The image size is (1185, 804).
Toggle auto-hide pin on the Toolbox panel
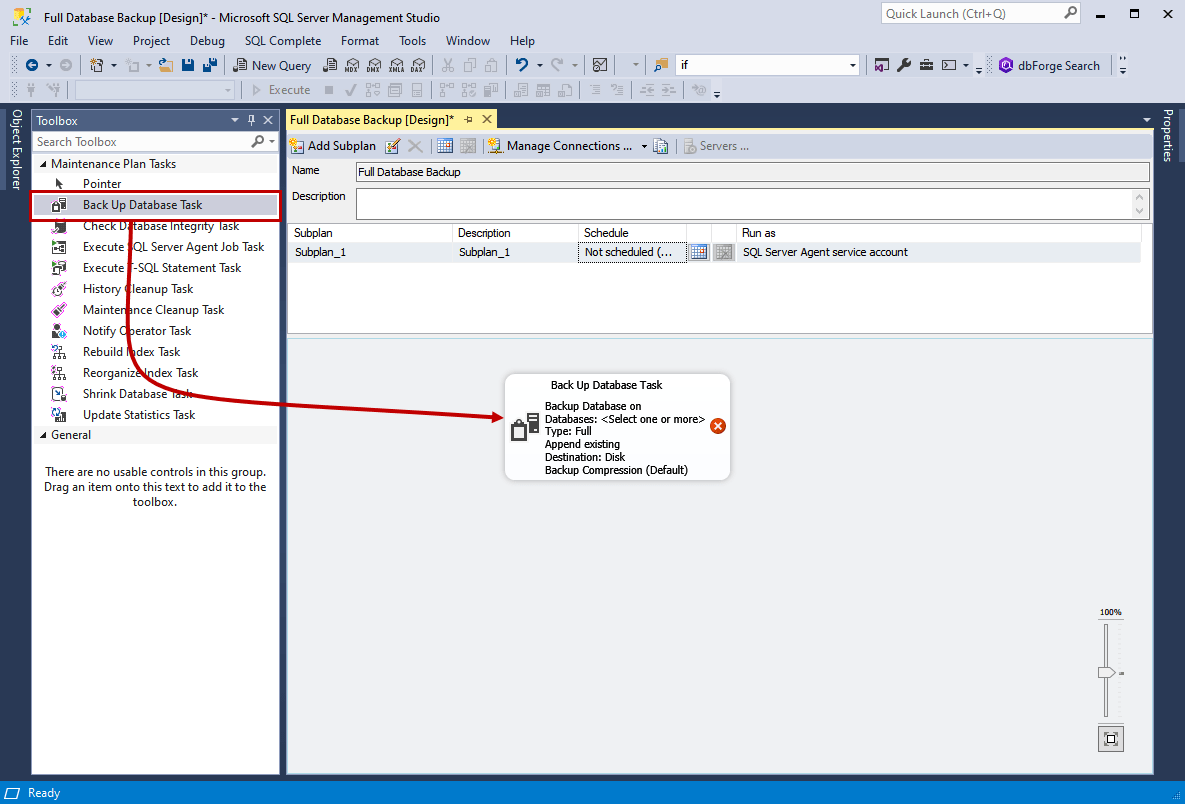pyautogui.click(x=251, y=119)
